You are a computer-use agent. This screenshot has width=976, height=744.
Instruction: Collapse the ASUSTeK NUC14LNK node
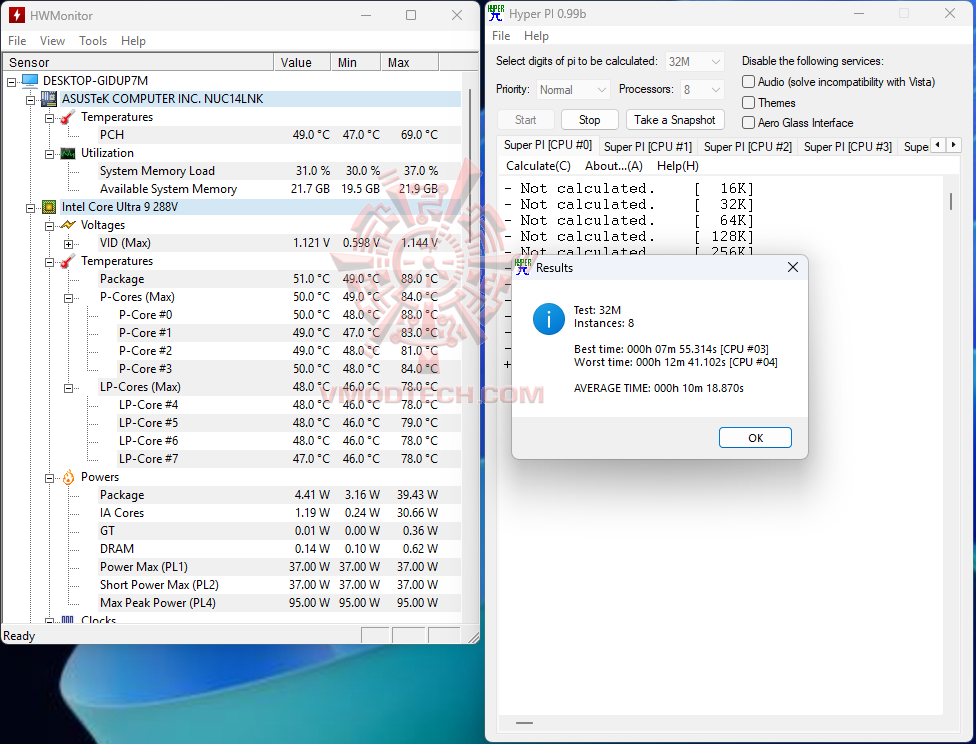click(30, 100)
